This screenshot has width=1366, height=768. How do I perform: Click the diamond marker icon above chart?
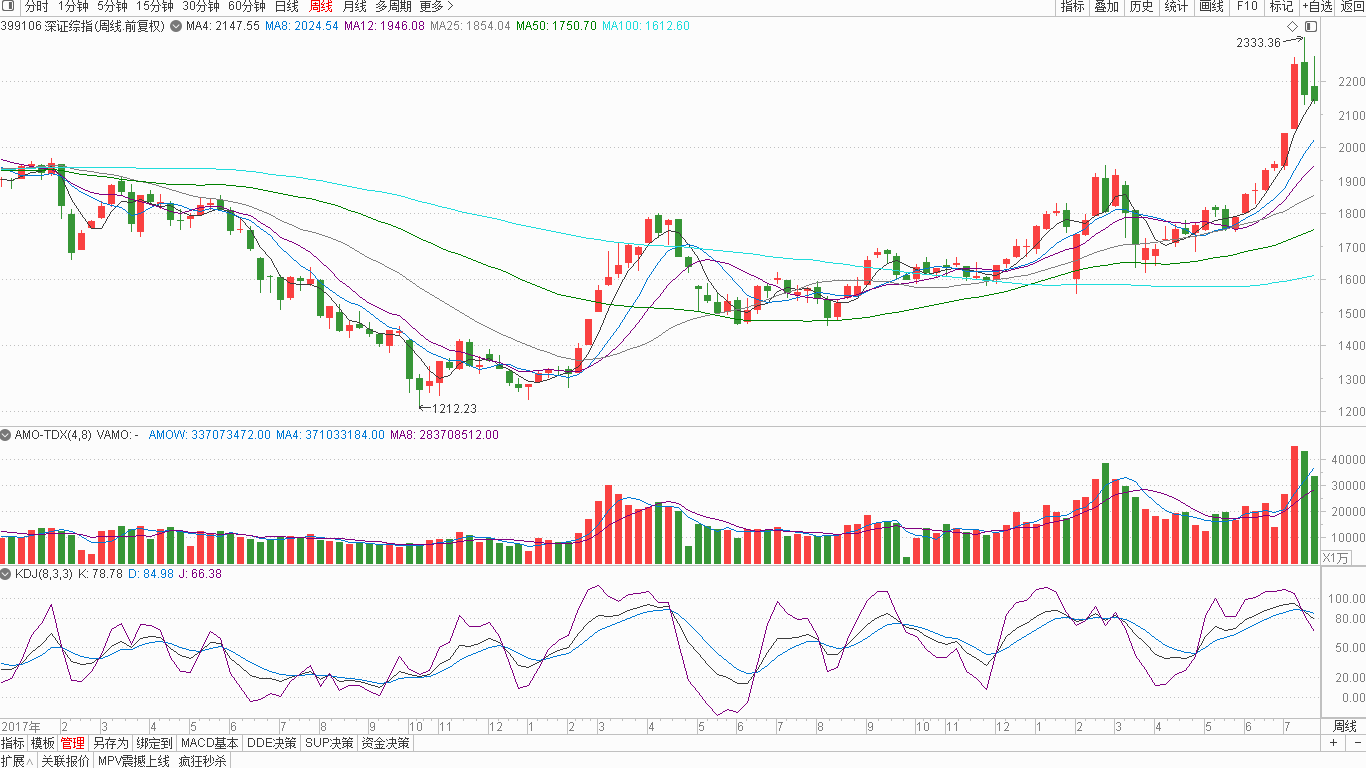click(1292, 26)
